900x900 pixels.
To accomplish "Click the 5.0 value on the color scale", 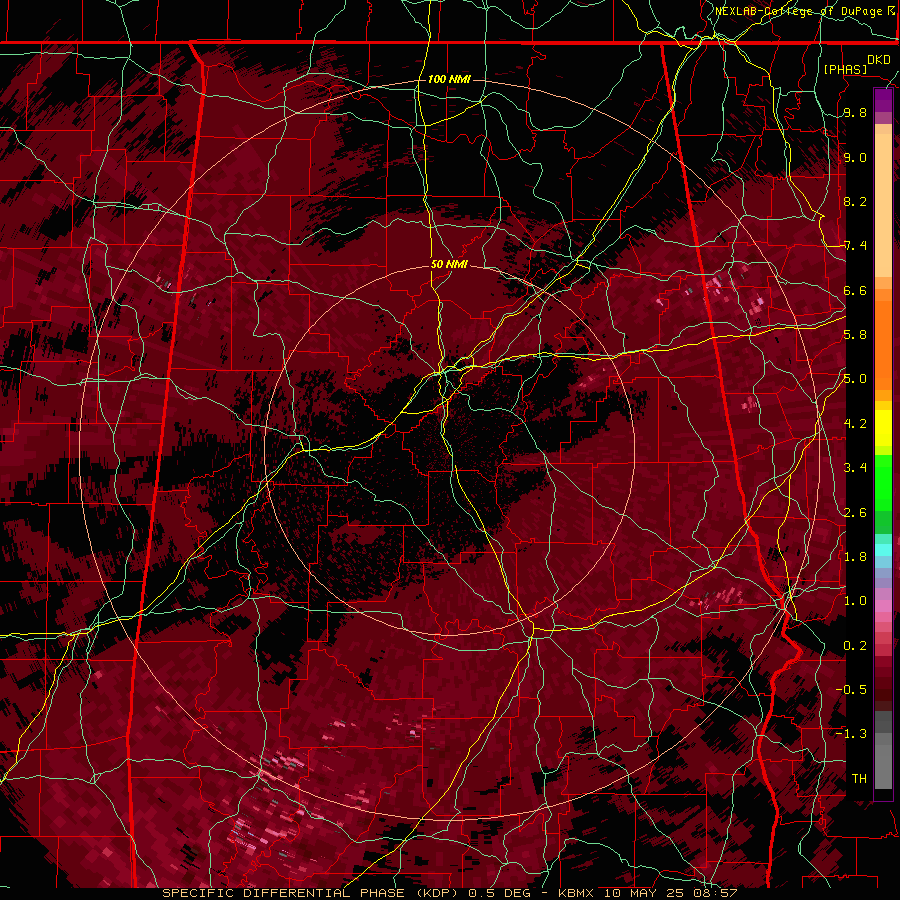I will pyautogui.click(x=855, y=379).
